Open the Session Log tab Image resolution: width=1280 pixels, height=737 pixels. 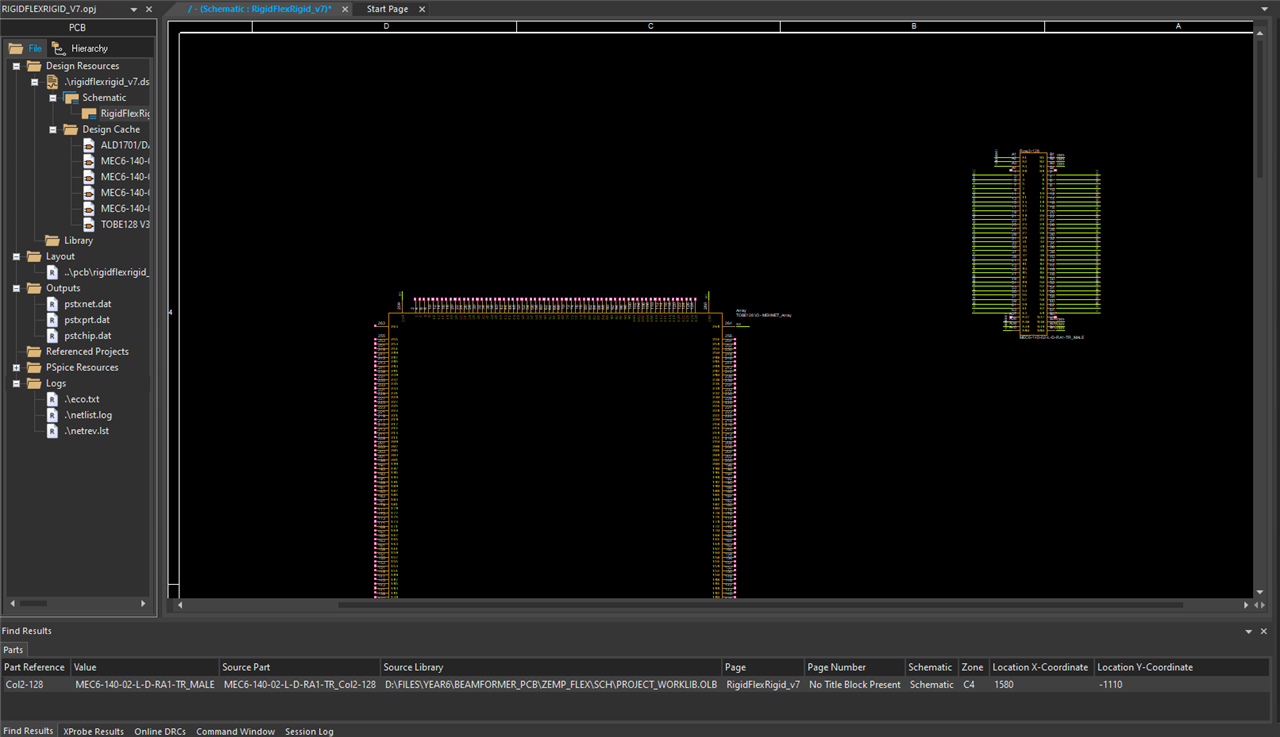pos(309,731)
